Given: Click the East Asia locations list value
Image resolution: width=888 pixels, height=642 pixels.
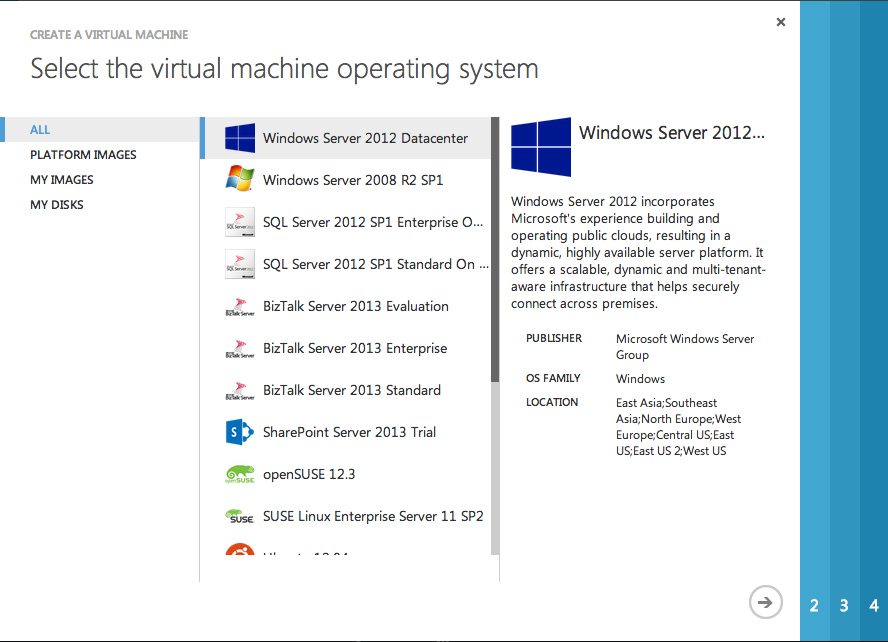Looking at the screenshot, I should pyautogui.click(x=678, y=427).
